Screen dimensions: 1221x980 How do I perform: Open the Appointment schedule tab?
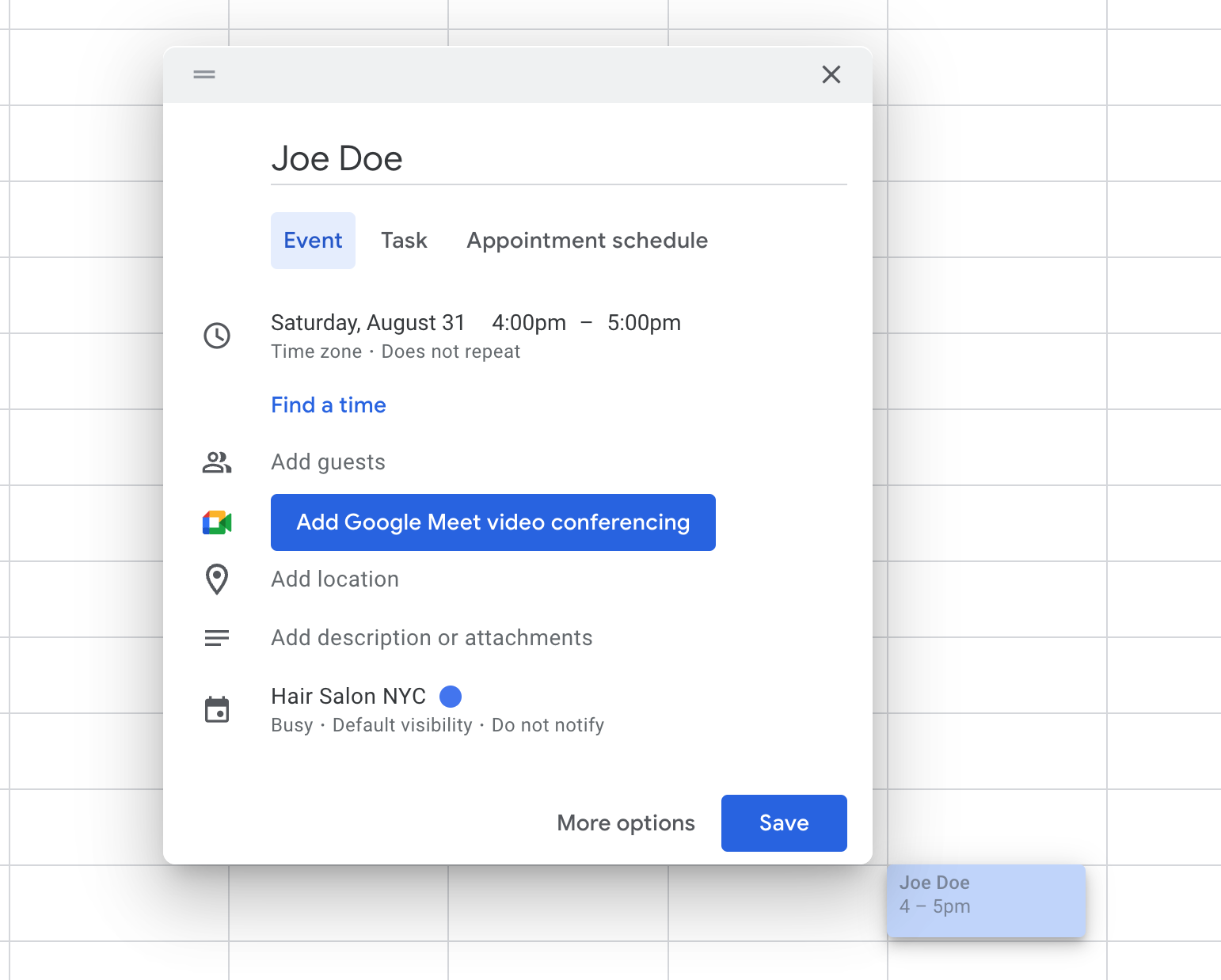pos(586,241)
